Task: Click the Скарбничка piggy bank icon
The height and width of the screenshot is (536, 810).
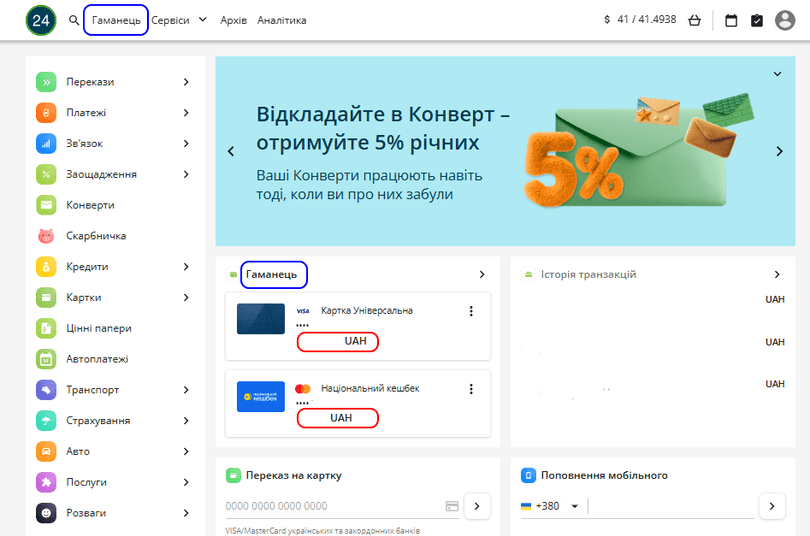Action: [x=46, y=236]
